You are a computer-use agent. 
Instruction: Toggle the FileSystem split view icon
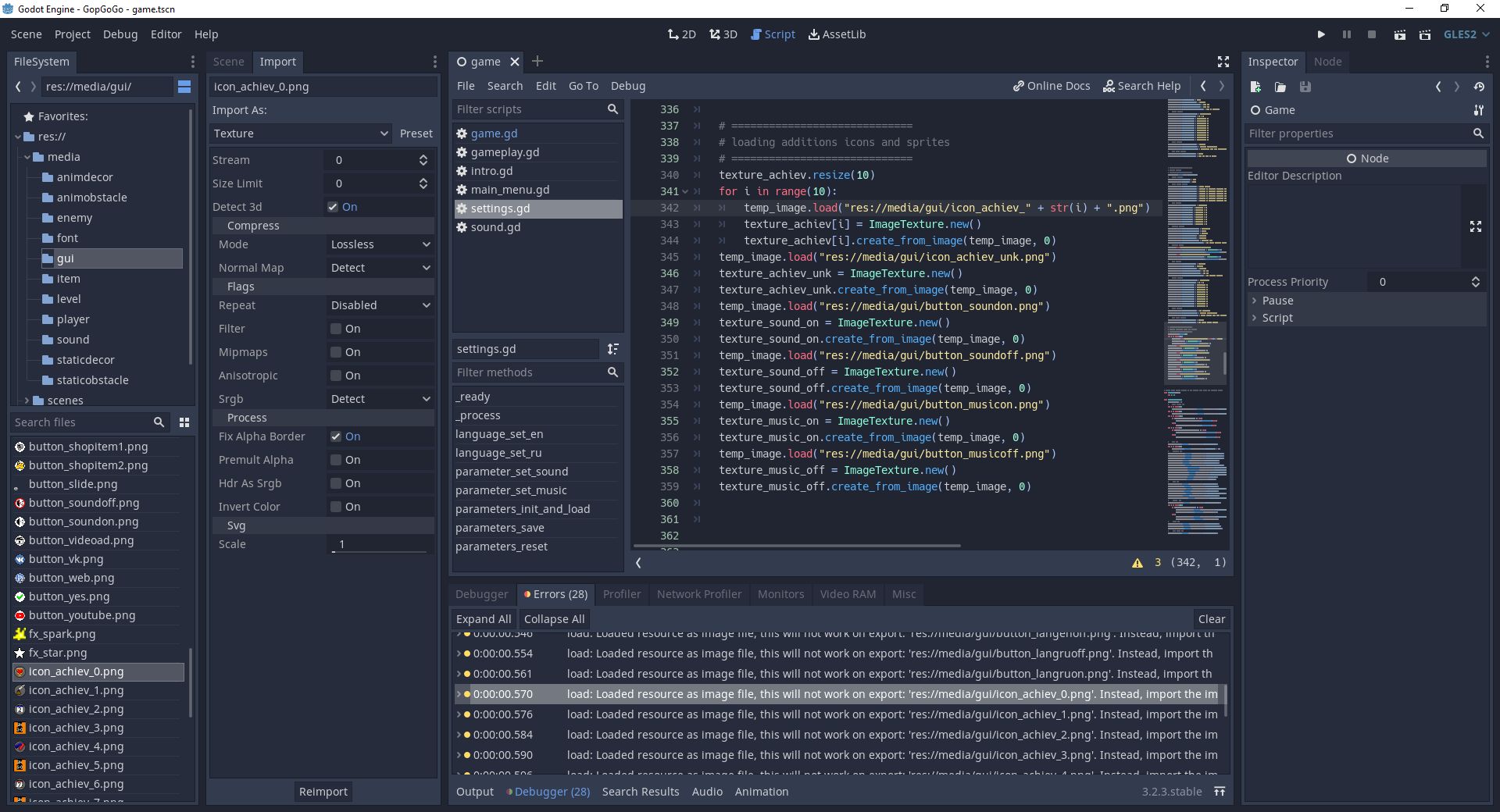click(x=184, y=87)
